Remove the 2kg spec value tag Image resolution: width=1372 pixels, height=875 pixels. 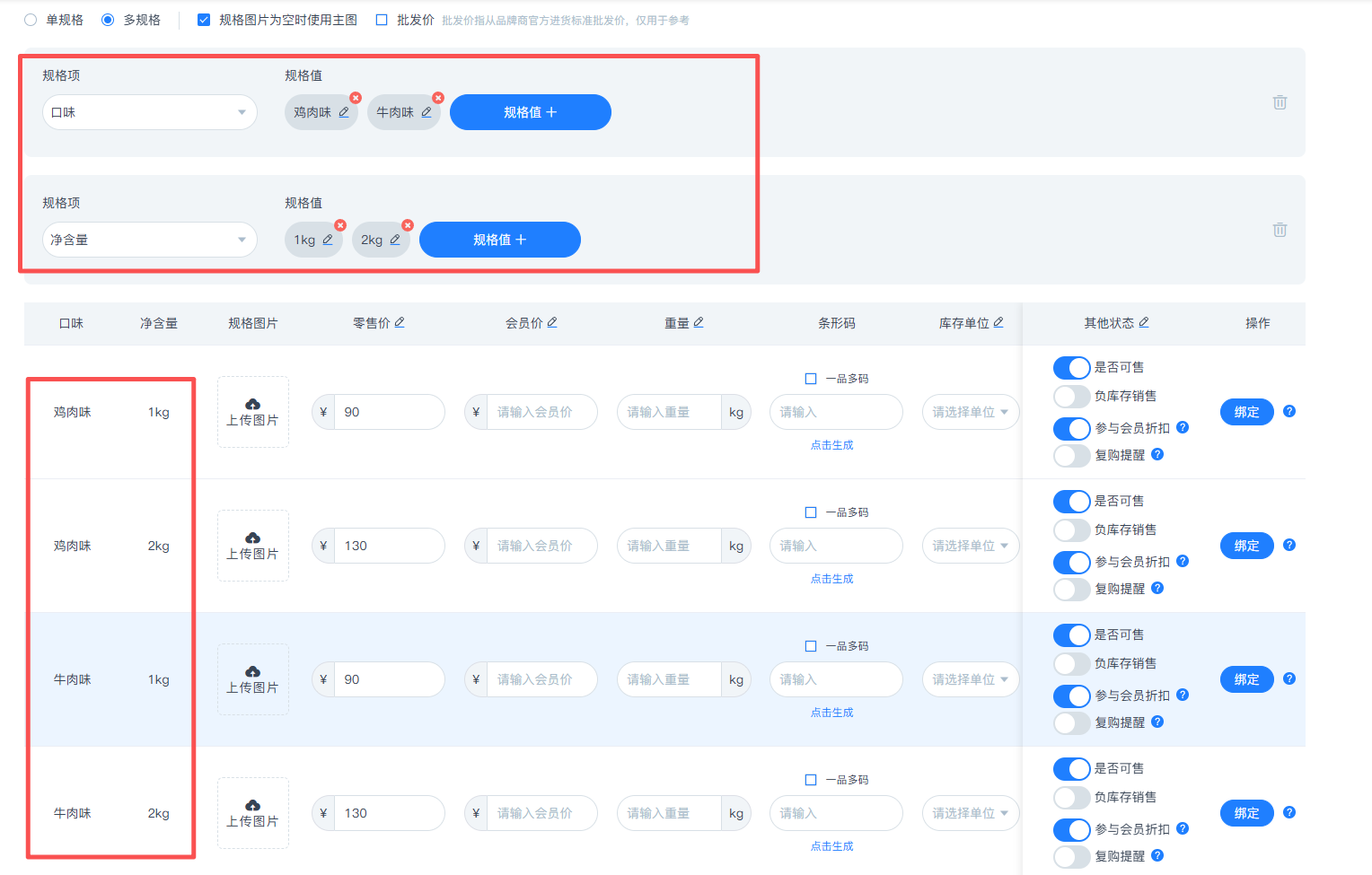(x=408, y=225)
